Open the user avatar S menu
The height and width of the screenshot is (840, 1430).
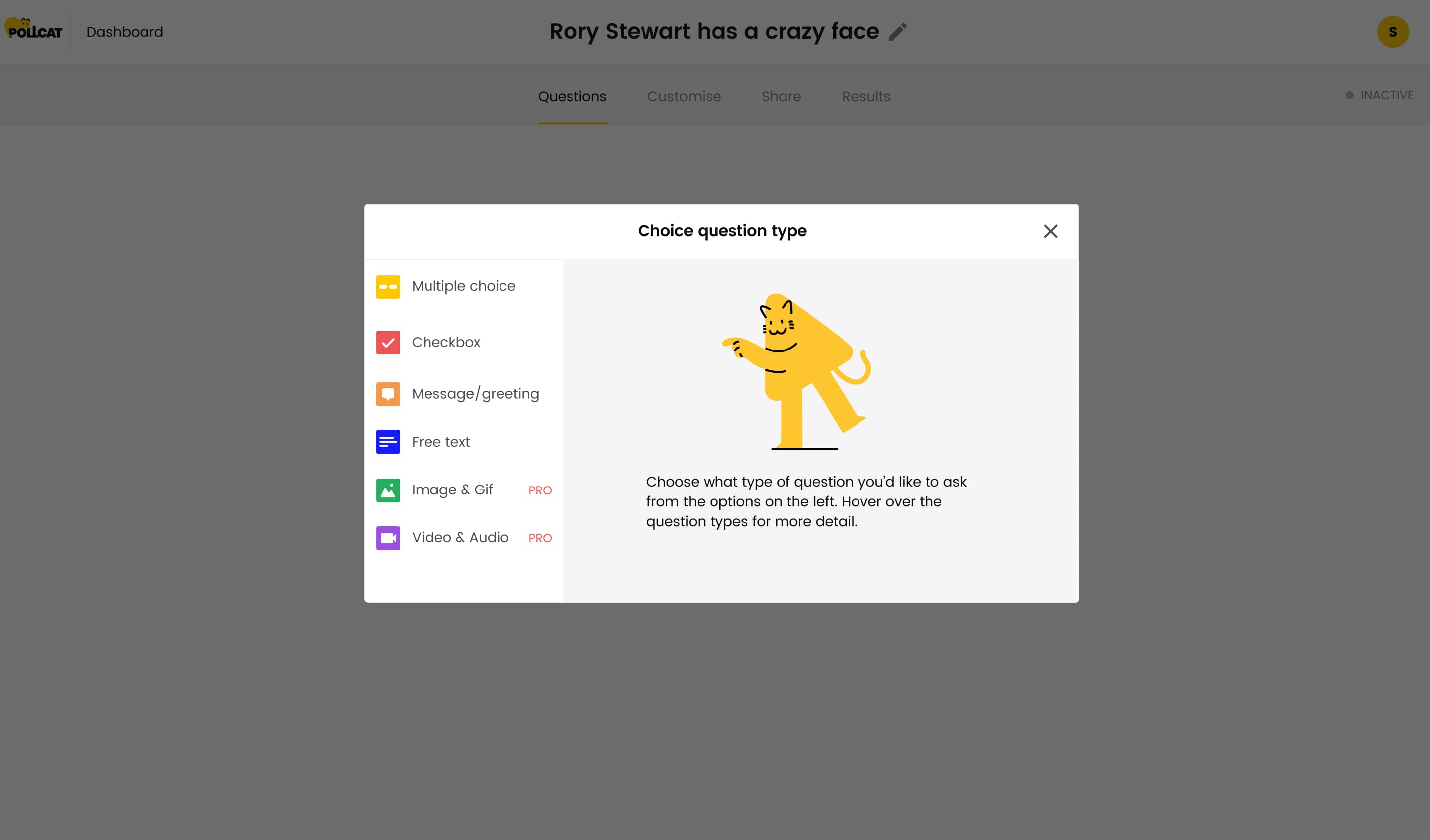point(1393,32)
